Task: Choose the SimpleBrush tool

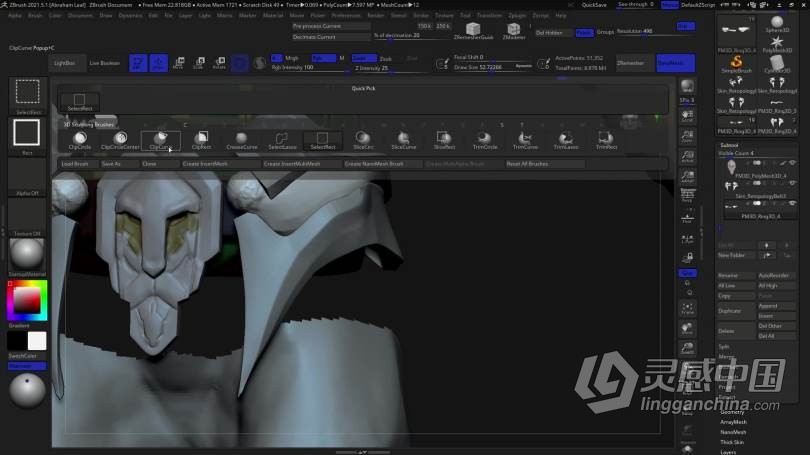Action: (736, 65)
